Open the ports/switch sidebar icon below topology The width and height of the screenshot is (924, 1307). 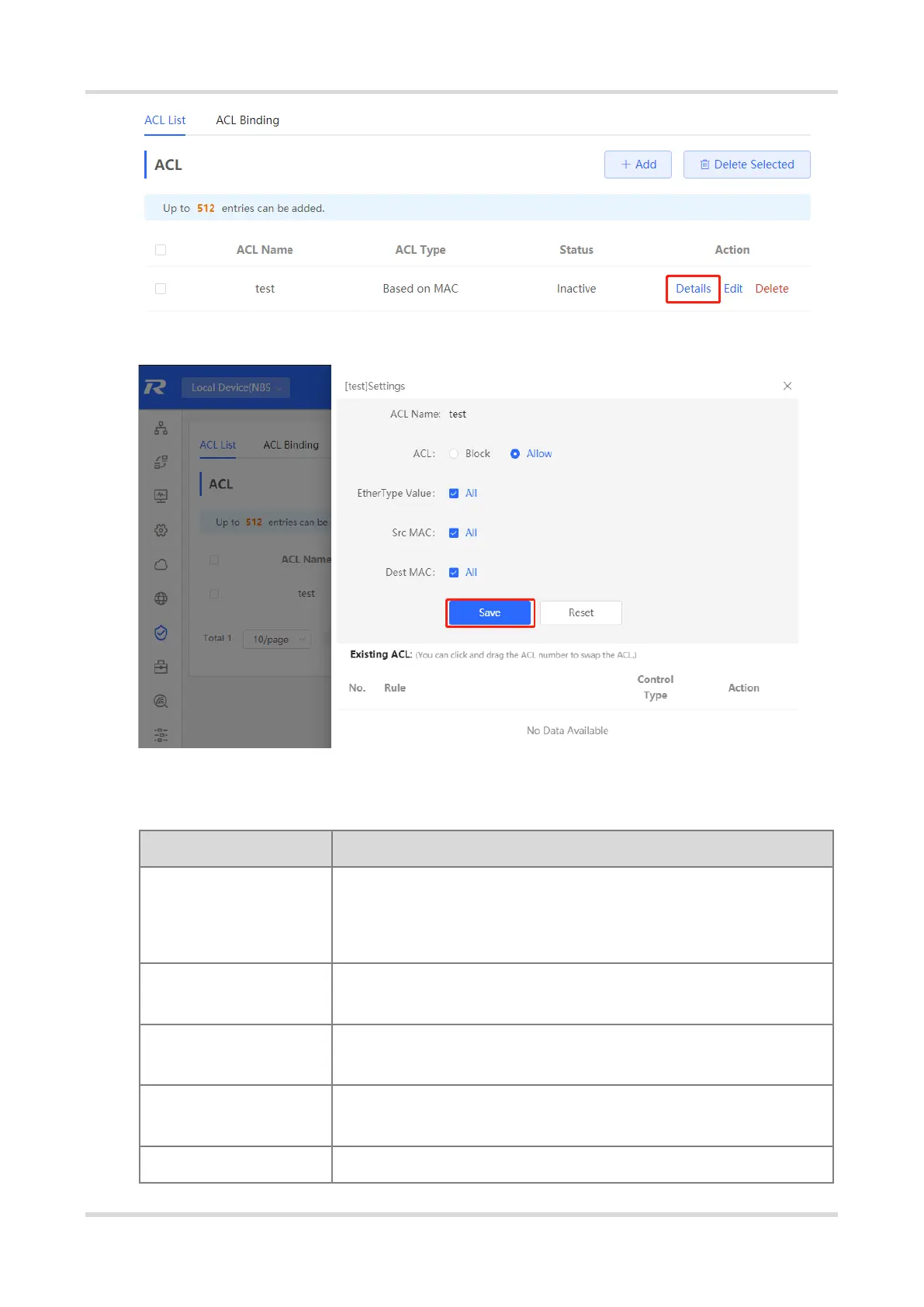pos(161,462)
